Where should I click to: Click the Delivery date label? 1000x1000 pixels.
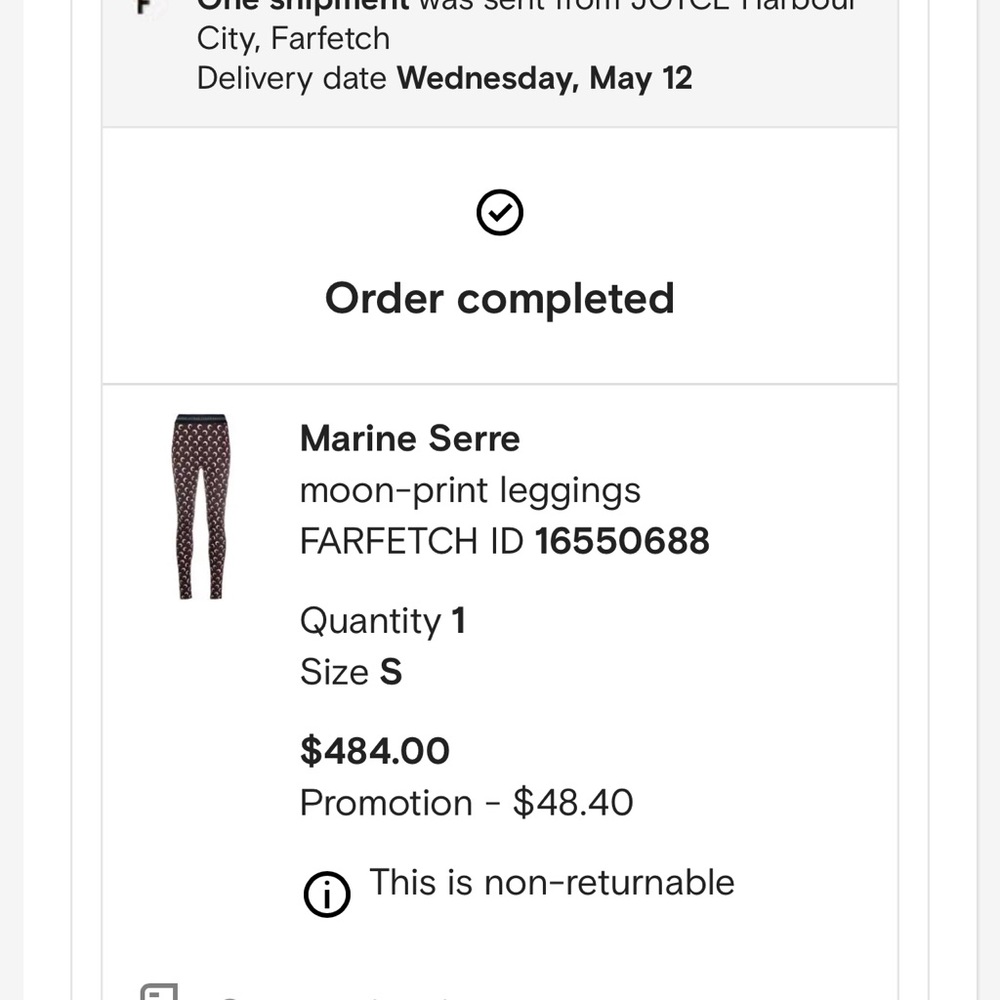(x=292, y=78)
